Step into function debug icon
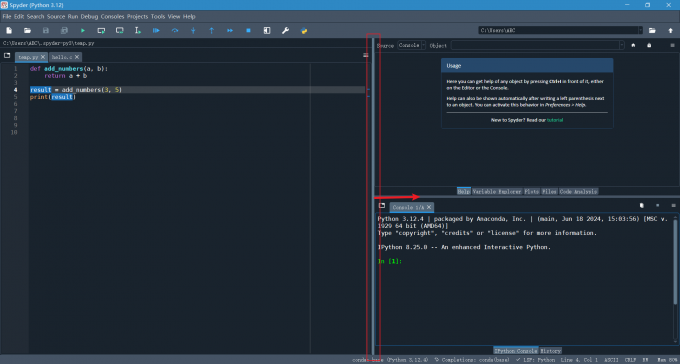The image size is (680, 364). coord(193,30)
